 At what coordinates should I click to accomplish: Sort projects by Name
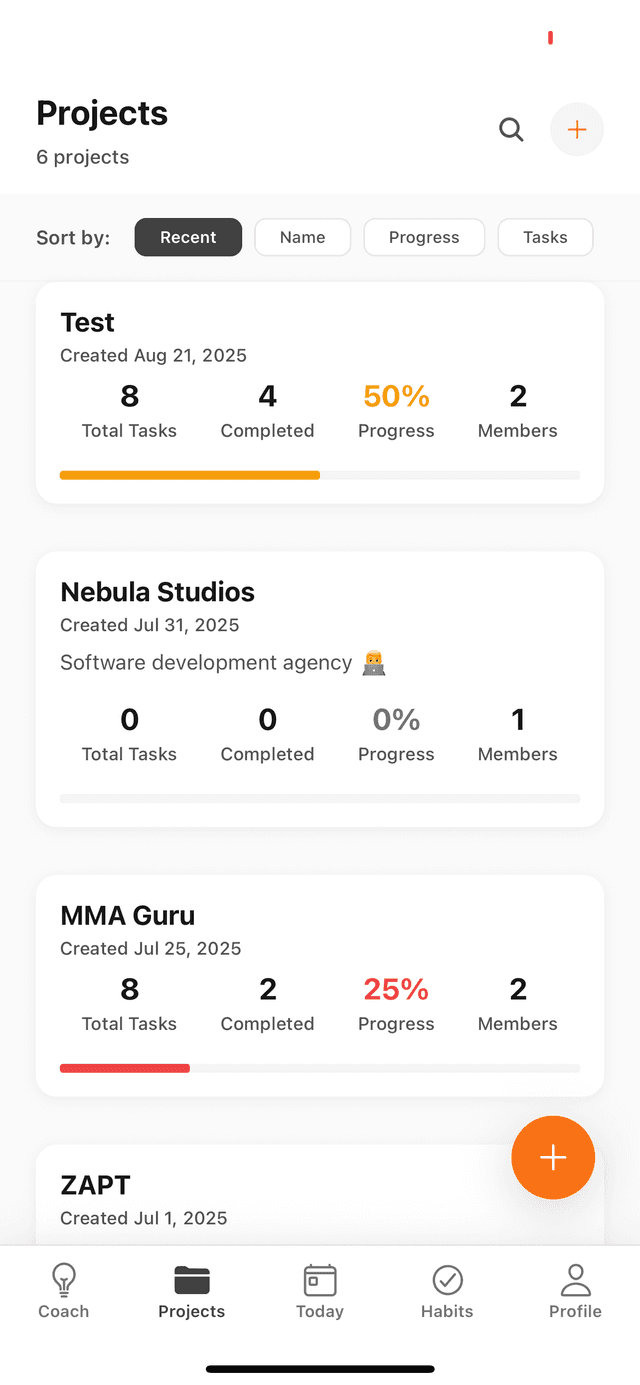click(x=302, y=237)
